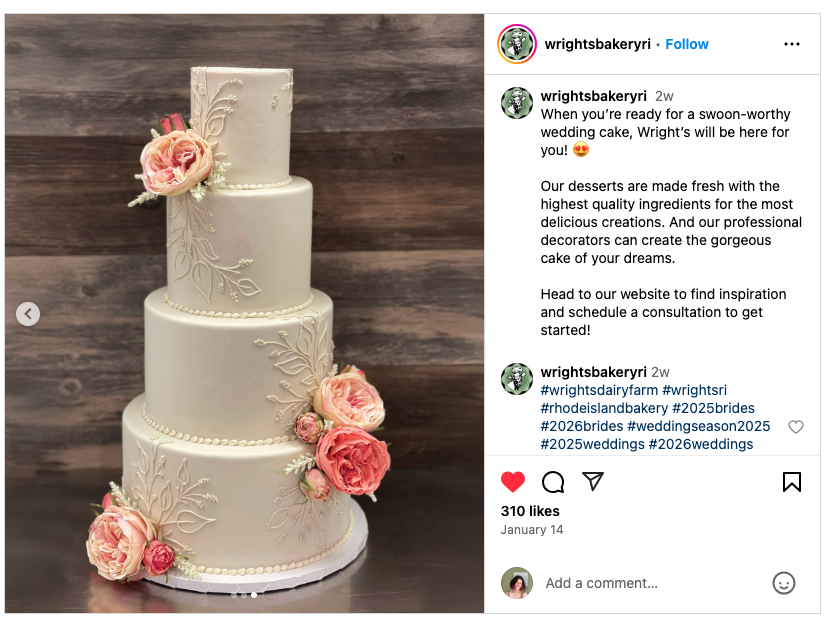Screen dimensions: 830x624
Task: Click wrightsbakeryri username in header
Action: 597,44
